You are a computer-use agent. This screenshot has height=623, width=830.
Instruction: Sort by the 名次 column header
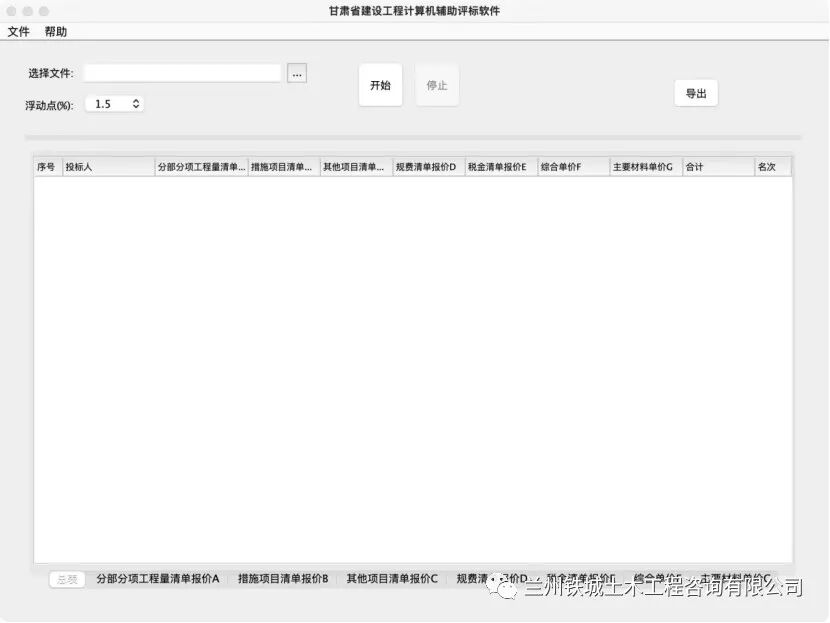(x=773, y=167)
